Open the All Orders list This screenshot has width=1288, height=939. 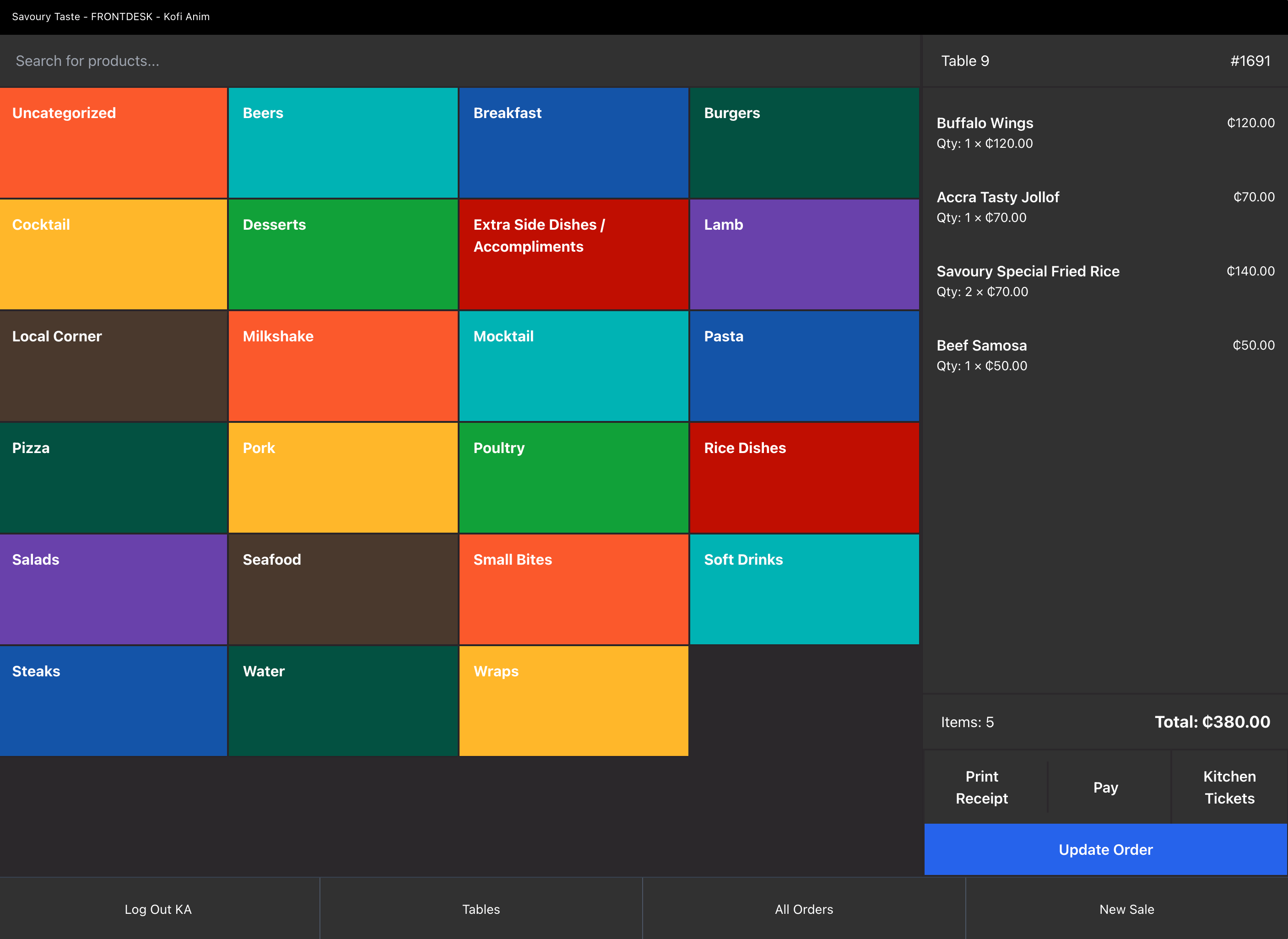click(x=804, y=909)
